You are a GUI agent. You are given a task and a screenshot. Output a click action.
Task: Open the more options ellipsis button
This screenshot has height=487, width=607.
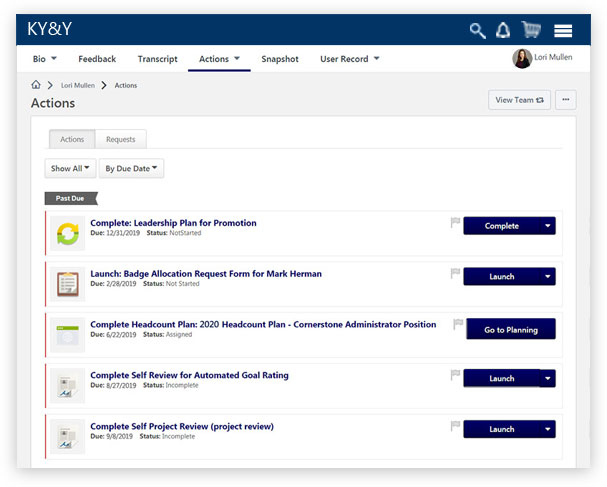tap(566, 100)
